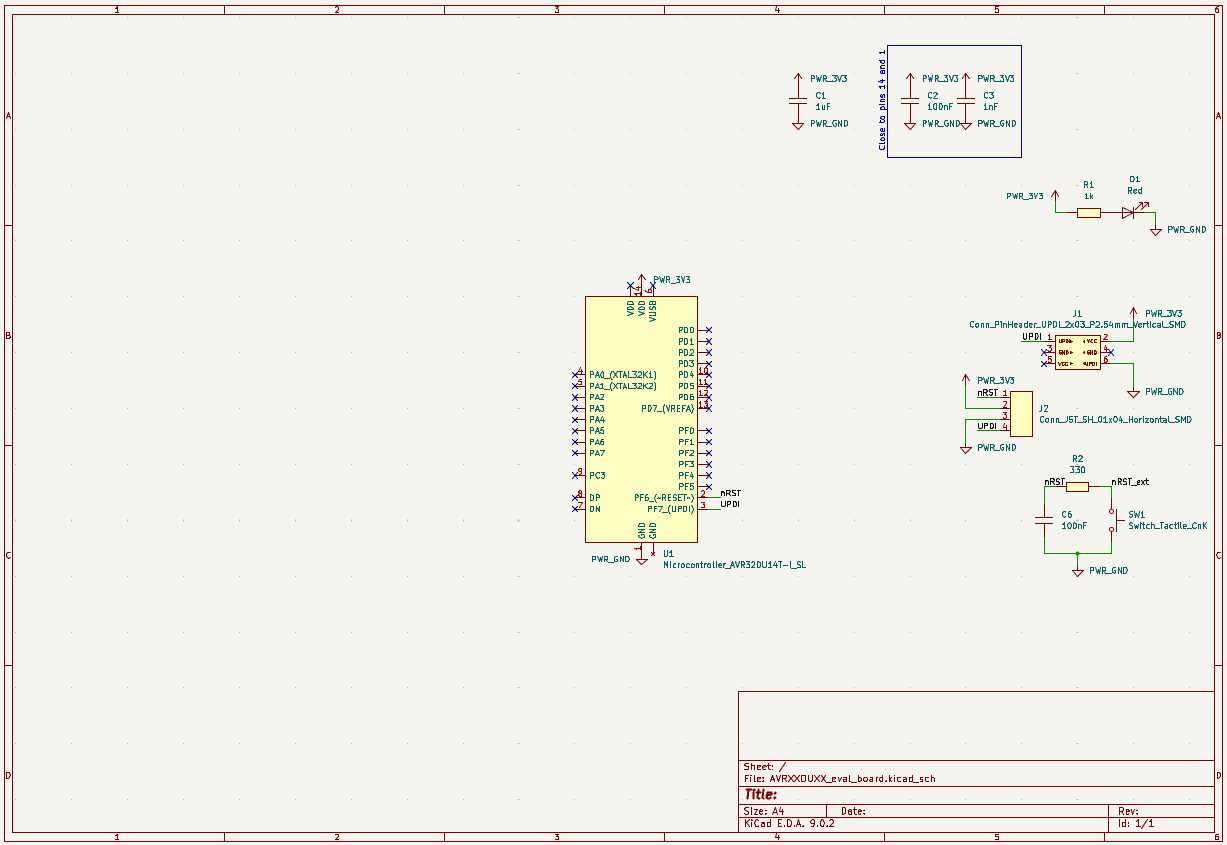This screenshot has height=845, width=1227.
Task: Select the C3 1nF capacitor symbol
Action: pos(966,100)
